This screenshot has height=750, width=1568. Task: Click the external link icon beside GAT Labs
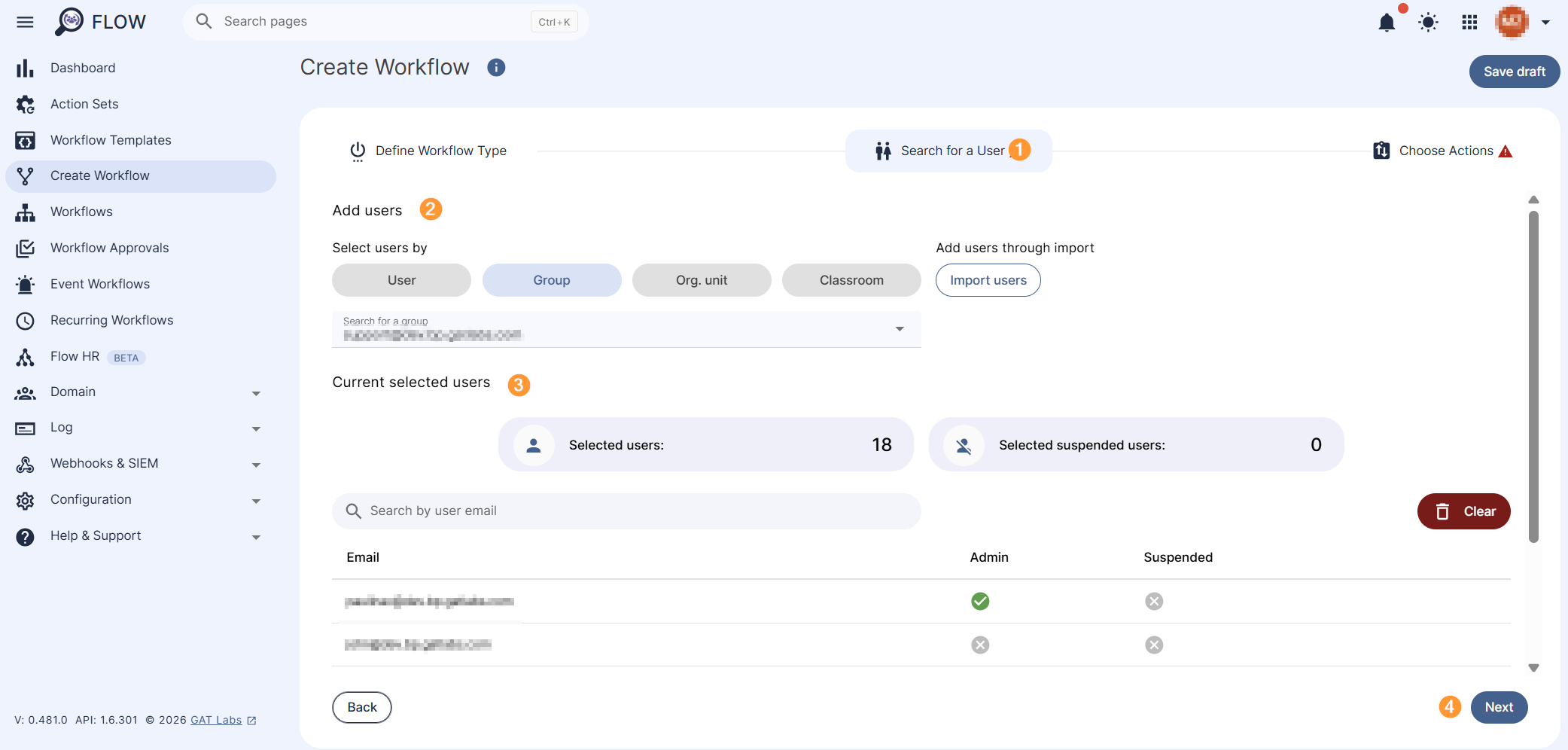pyautogui.click(x=251, y=721)
